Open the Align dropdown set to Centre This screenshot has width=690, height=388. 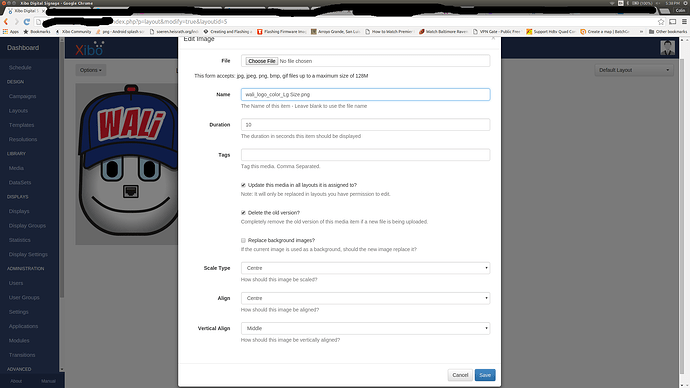(x=365, y=298)
